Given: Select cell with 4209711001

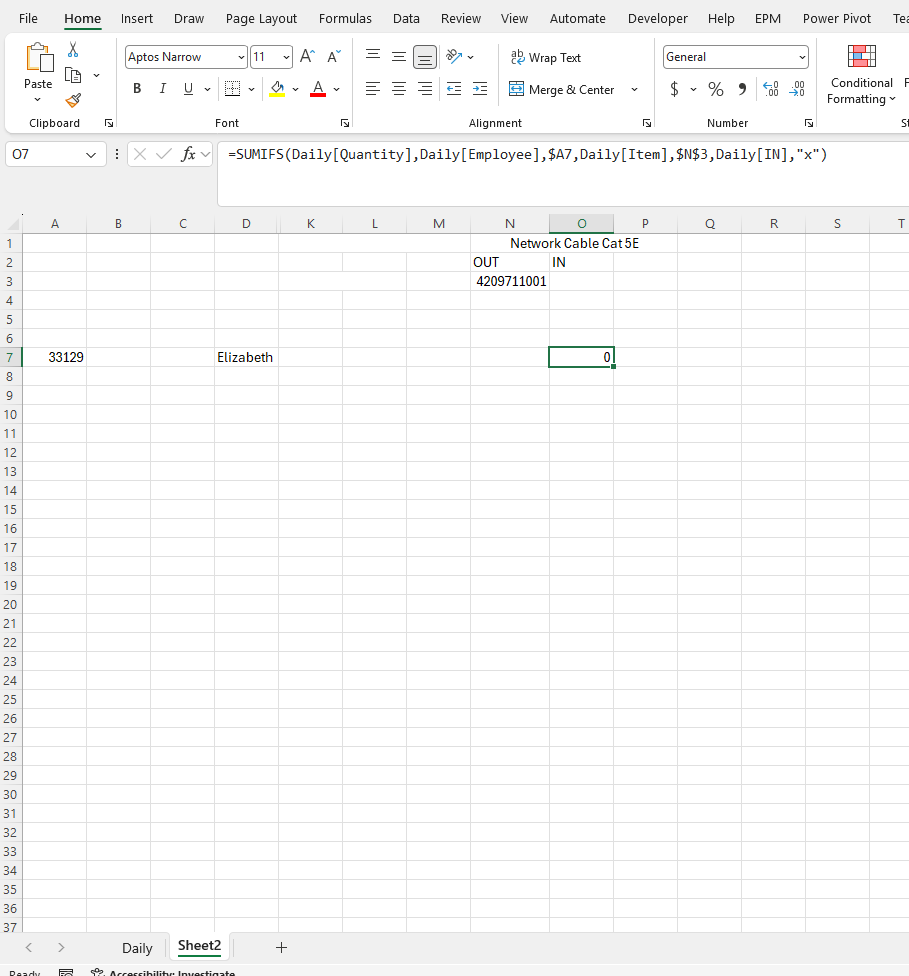Looking at the screenshot, I should pos(510,281).
